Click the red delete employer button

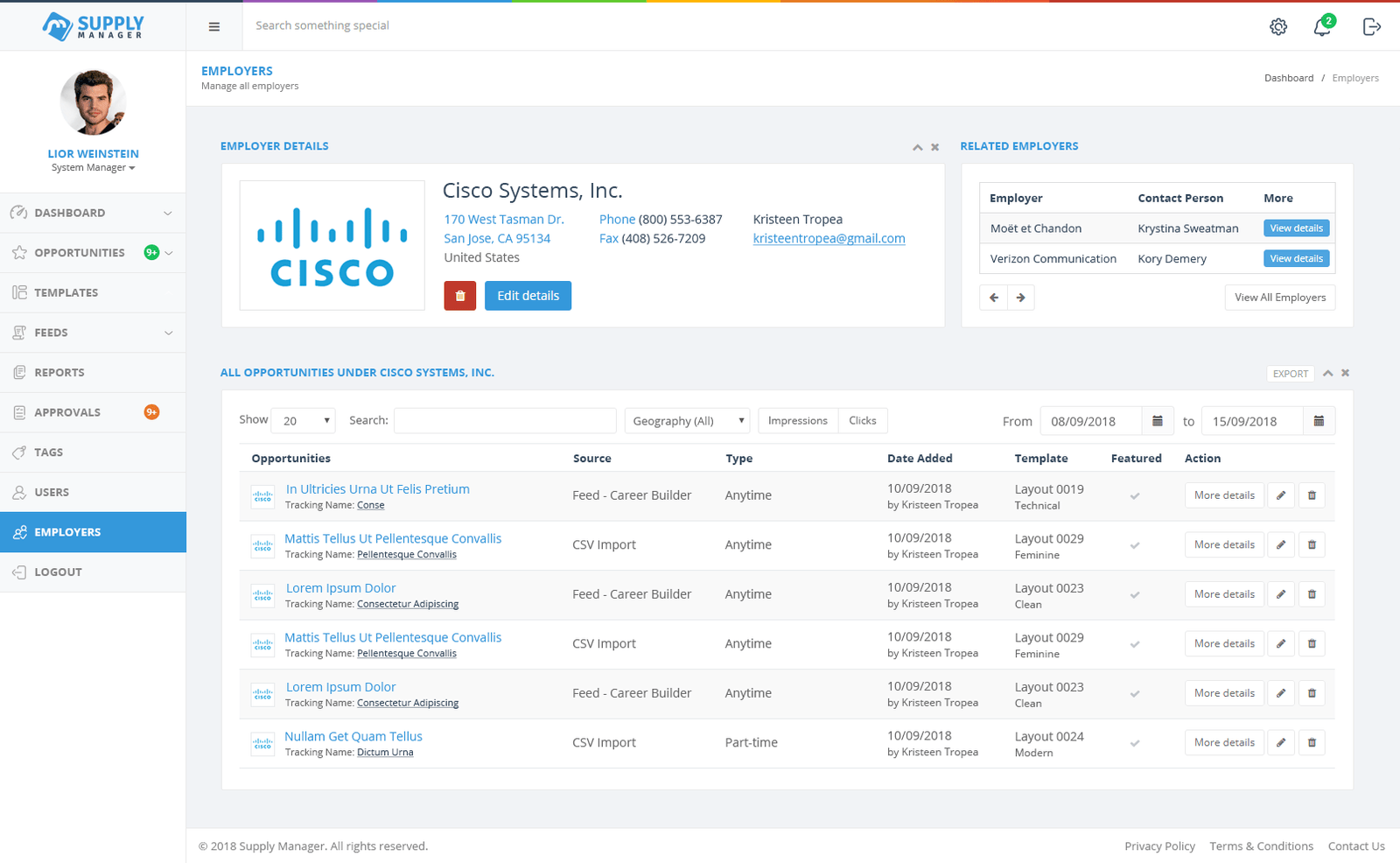coord(460,296)
